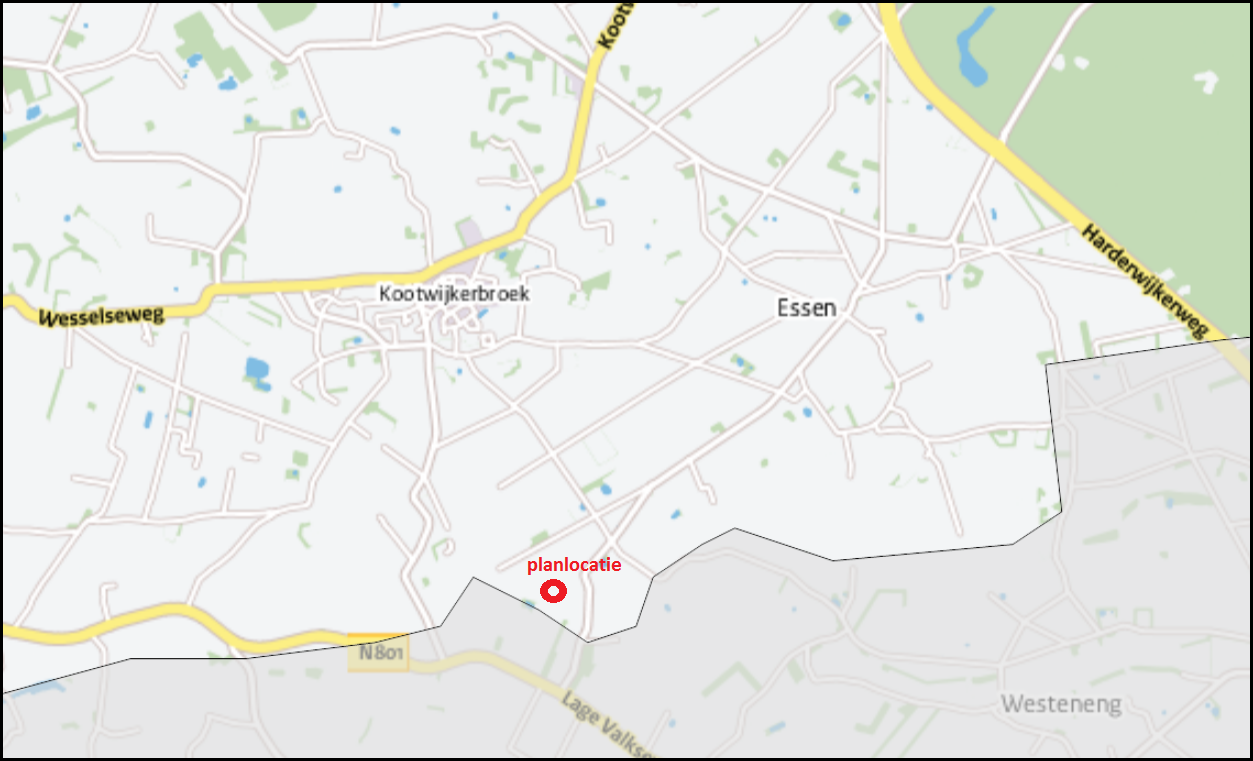1253x761 pixels.
Task: Click the N801 road shield
Action: [x=380, y=654]
